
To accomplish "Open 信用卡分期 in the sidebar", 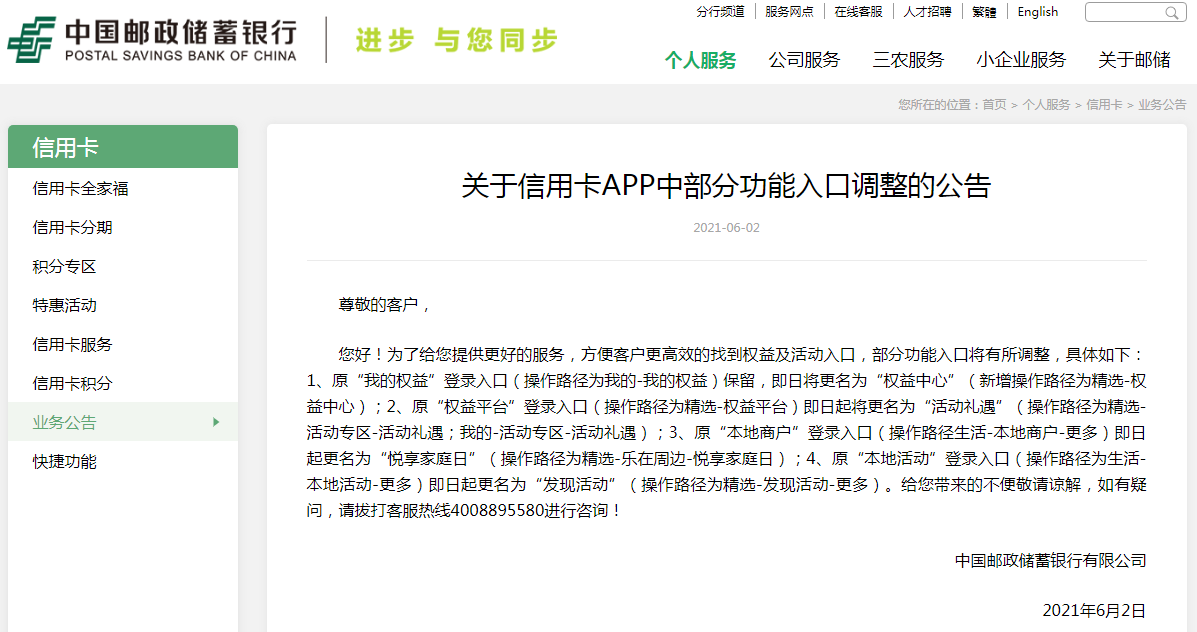I will 73,227.
